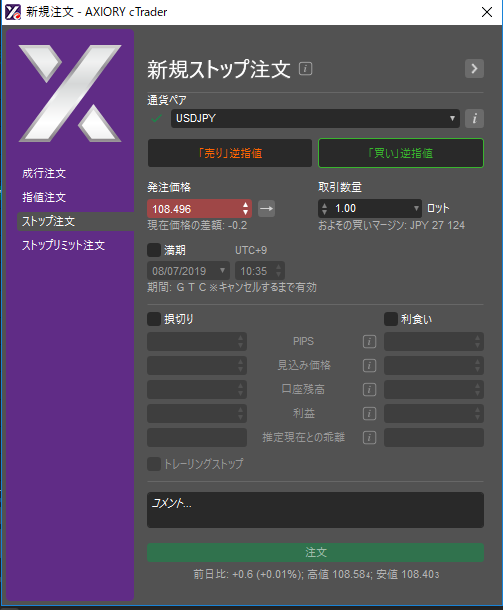Open symbol info icon beside USDJPY
The image size is (503, 610).
[x=474, y=118]
